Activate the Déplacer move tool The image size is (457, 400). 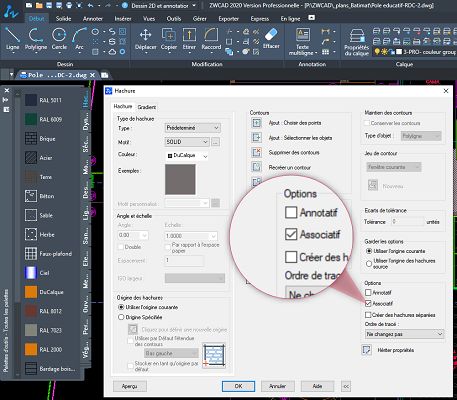(146, 39)
